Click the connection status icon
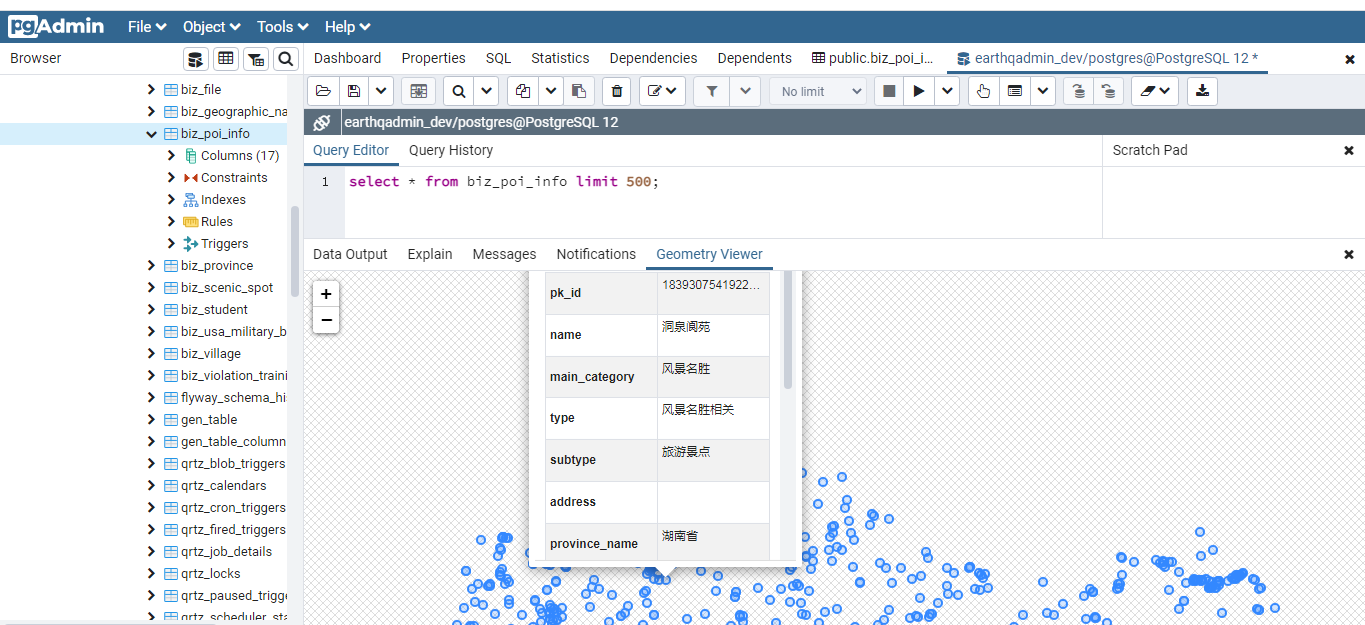Screen dimensions: 1365x625 (x=322, y=123)
